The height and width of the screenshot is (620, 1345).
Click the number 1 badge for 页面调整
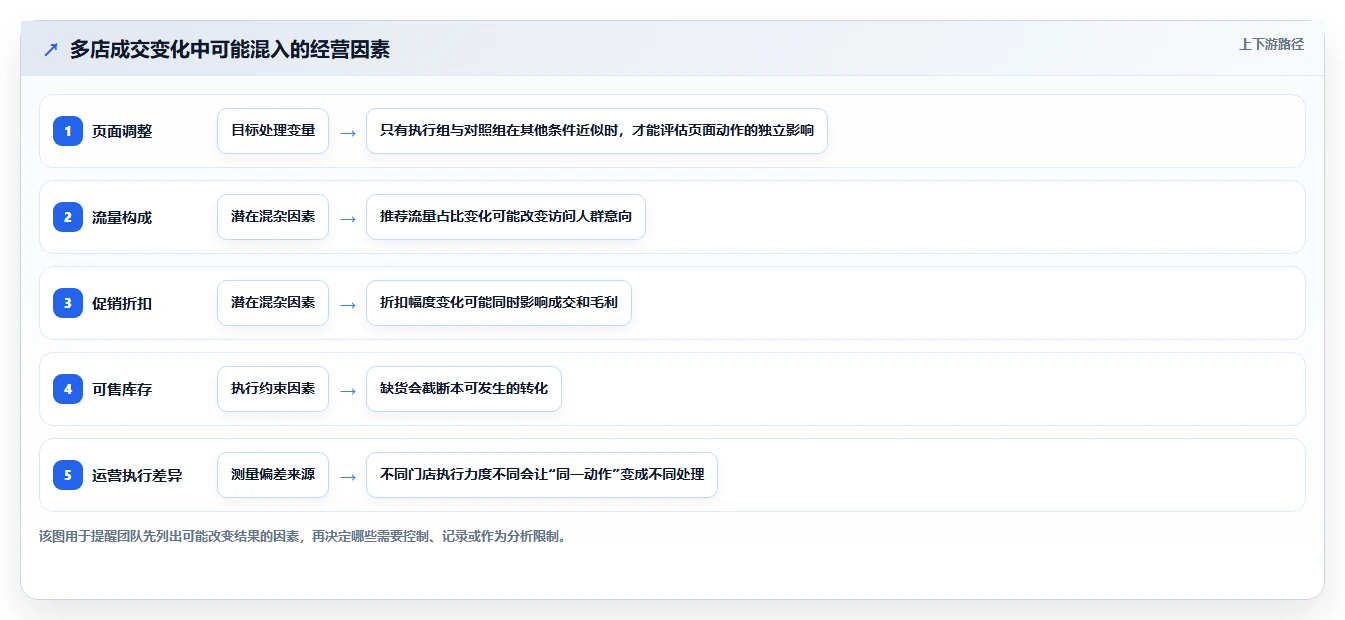(68, 131)
